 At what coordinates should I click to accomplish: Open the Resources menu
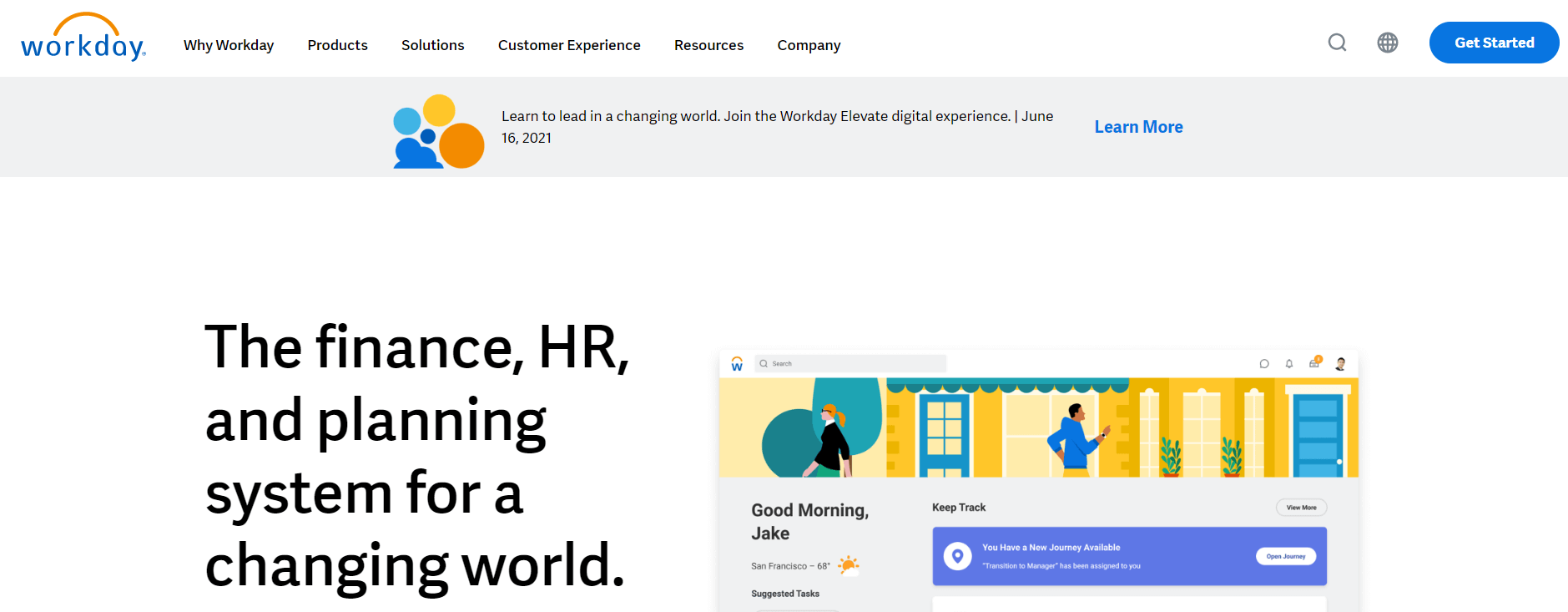click(x=708, y=45)
